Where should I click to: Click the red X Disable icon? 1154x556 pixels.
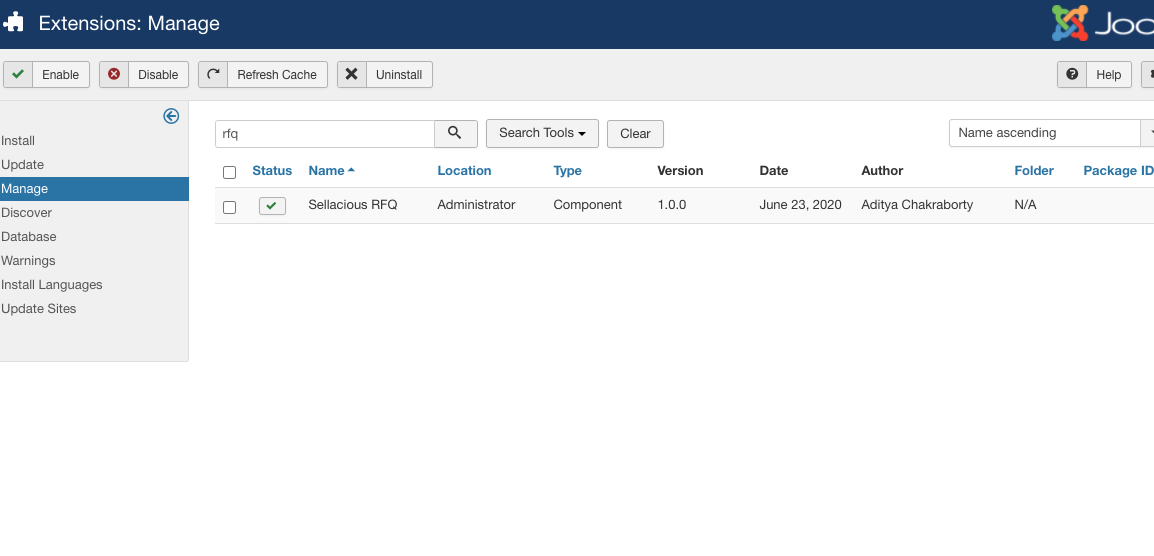[114, 74]
